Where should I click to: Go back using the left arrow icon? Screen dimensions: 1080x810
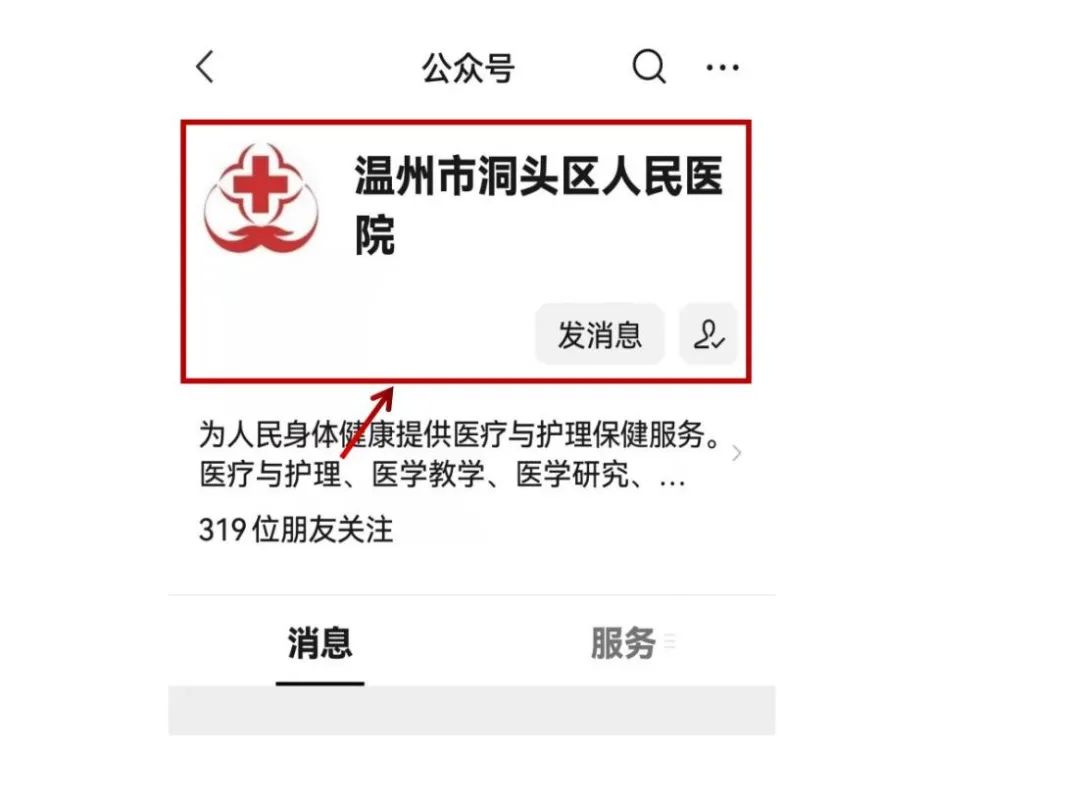click(205, 67)
